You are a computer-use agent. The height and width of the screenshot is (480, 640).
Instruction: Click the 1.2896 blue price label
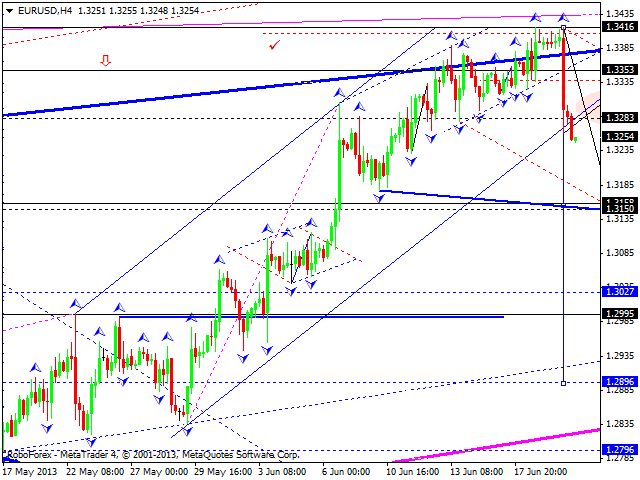[619, 382]
